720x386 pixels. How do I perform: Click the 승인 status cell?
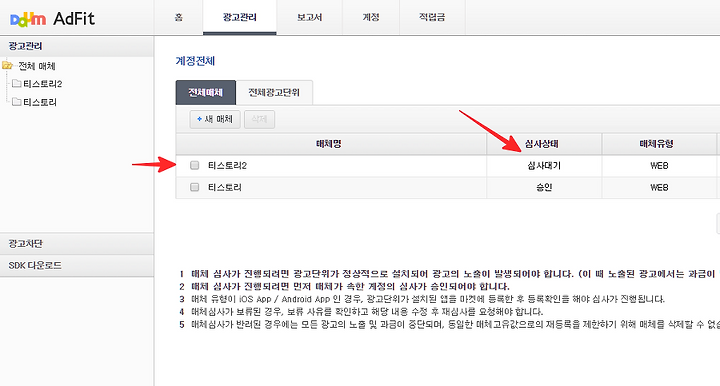(544, 187)
